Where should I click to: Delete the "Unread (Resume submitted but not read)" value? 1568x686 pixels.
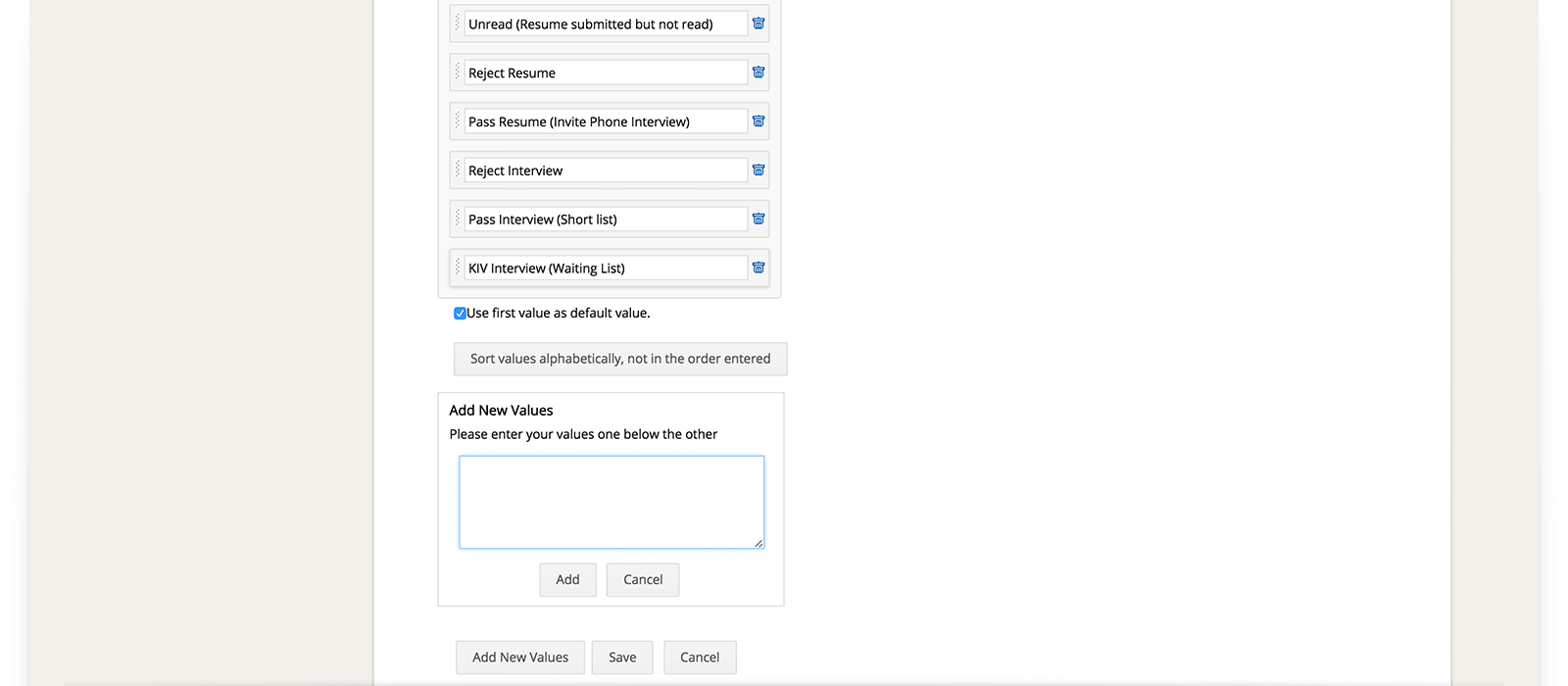point(759,24)
